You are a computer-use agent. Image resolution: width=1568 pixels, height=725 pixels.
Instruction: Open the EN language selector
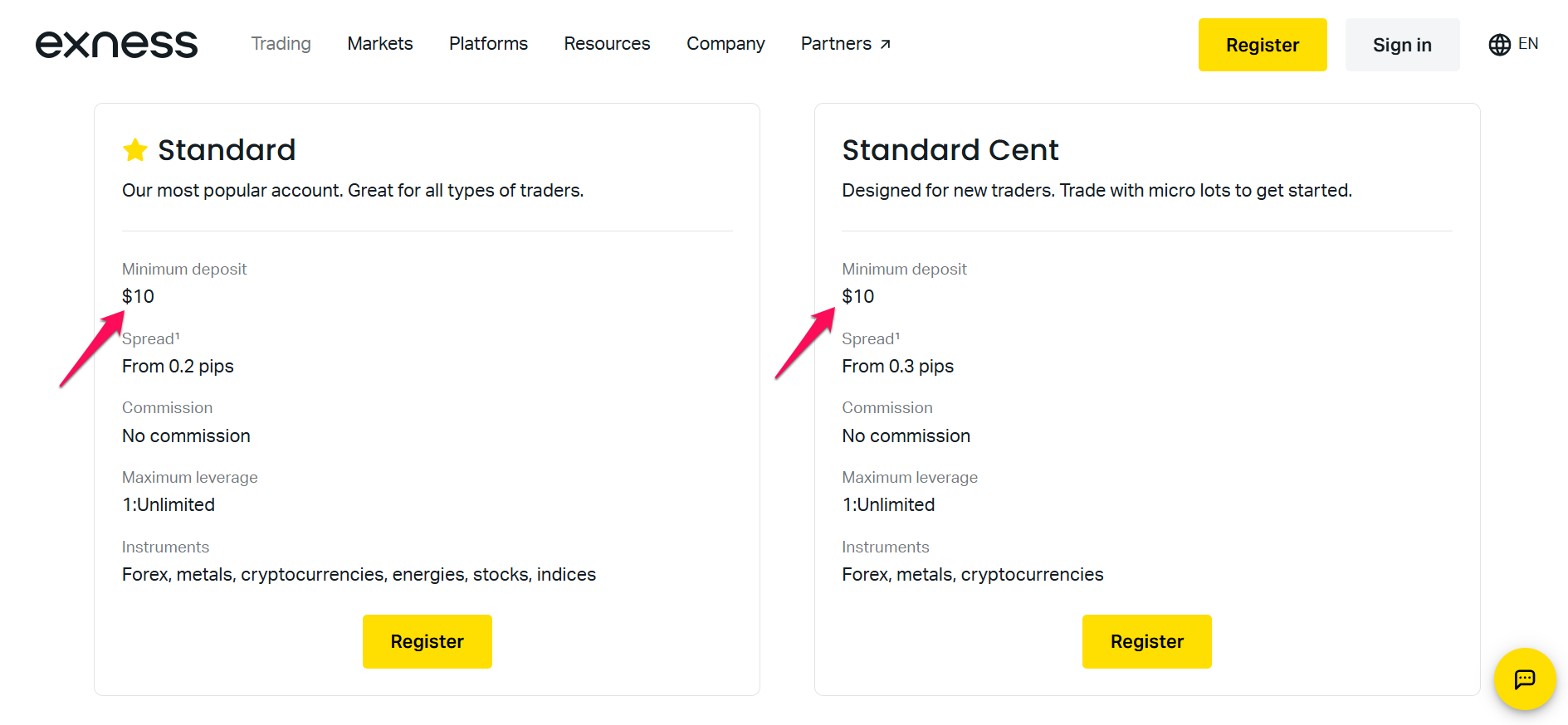1528,43
